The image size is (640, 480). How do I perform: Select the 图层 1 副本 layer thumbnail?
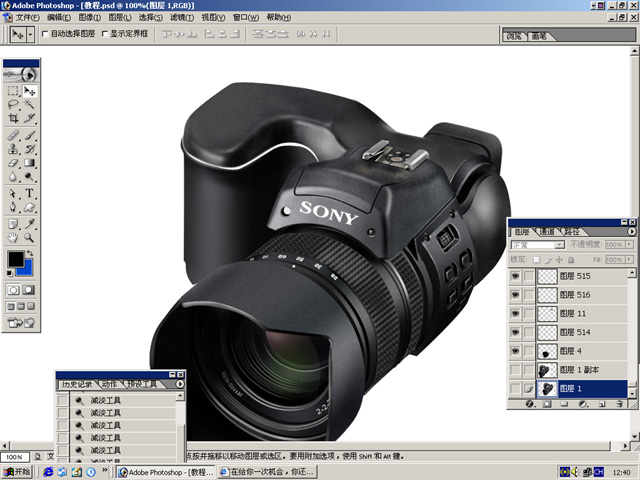pyautogui.click(x=547, y=370)
